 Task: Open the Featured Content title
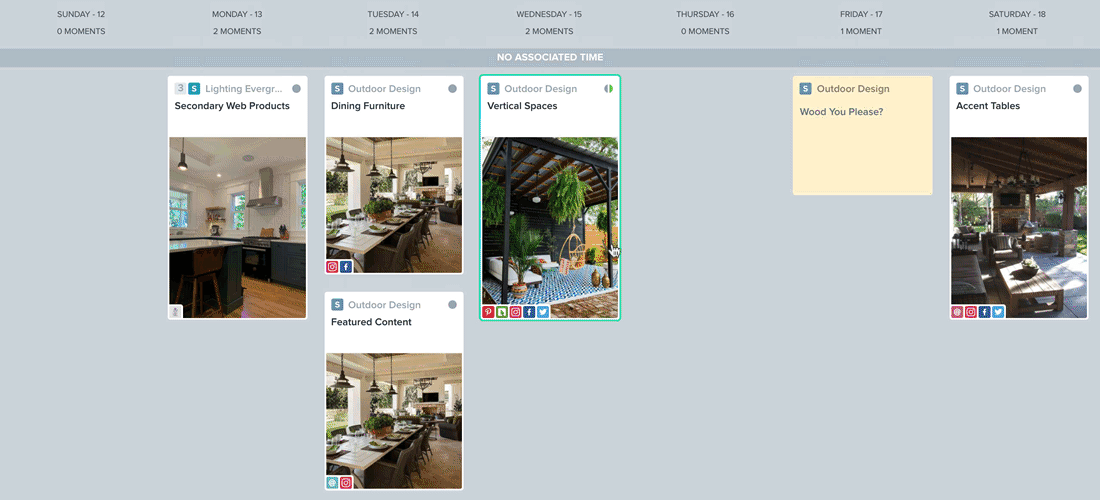click(x=371, y=322)
